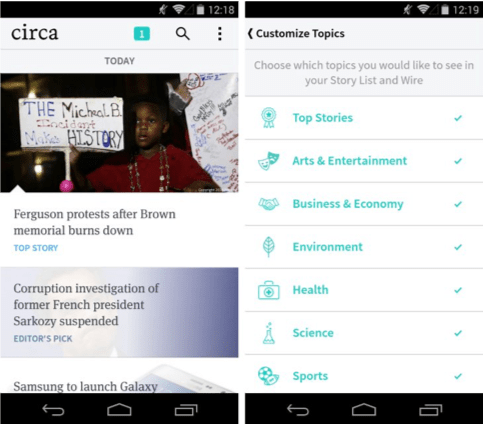Image resolution: width=483 pixels, height=424 pixels.
Task: Click the Top Stories ribbon icon
Action: click(268, 118)
